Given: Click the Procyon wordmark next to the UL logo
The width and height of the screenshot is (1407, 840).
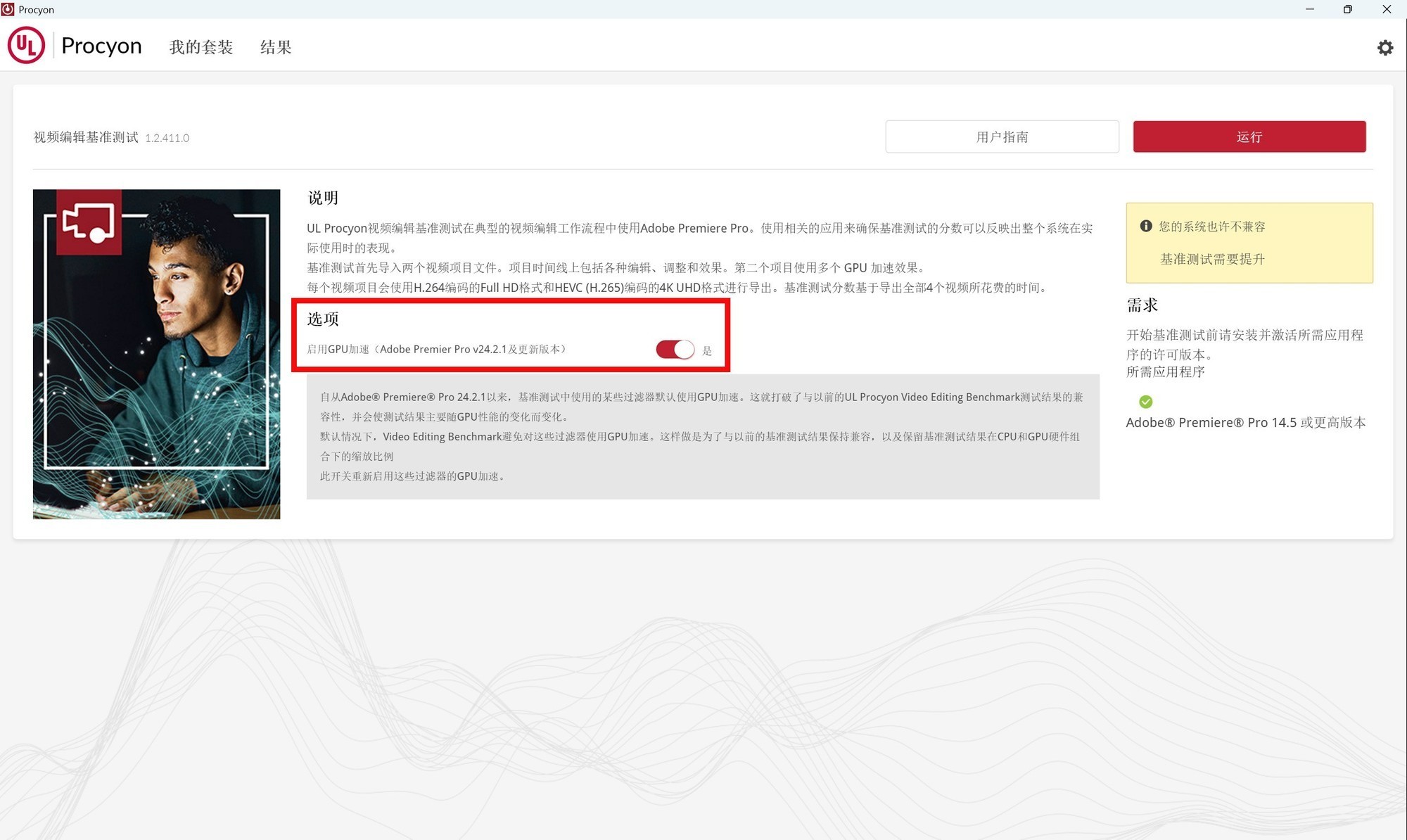Looking at the screenshot, I should [x=101, y=45].
